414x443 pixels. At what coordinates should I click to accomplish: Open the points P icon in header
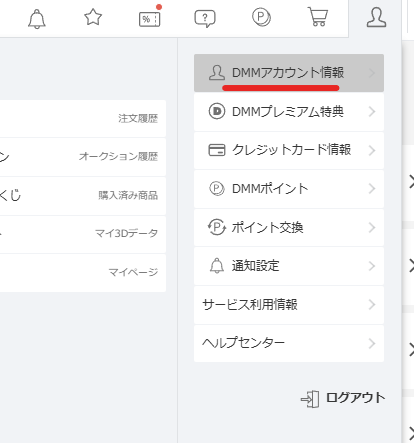tap(261, 17)
